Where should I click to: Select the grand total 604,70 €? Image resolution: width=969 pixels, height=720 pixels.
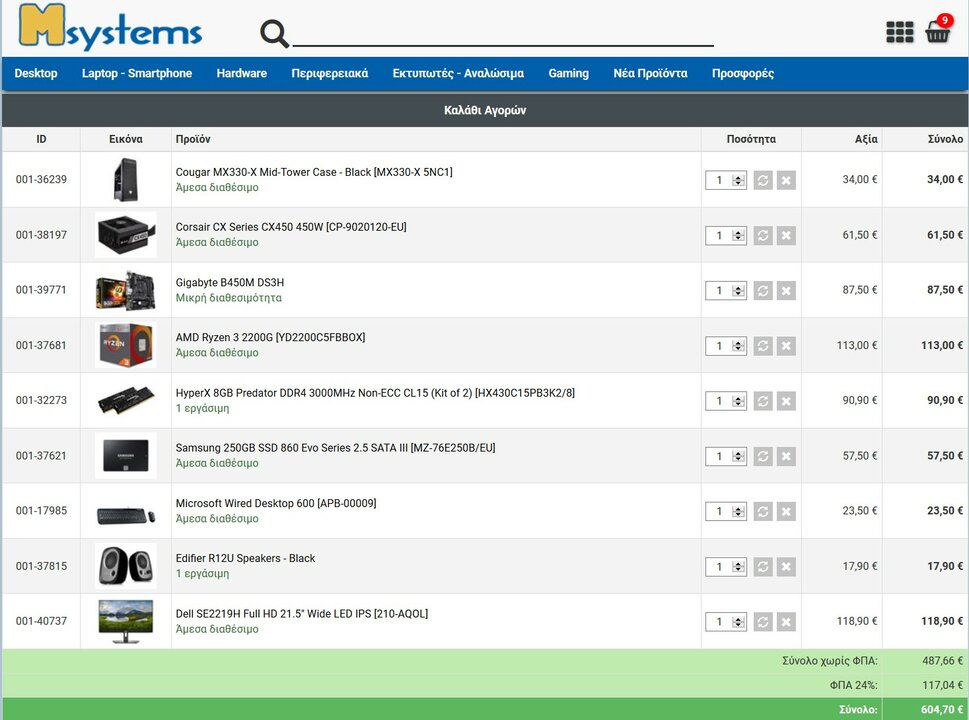click(x=942, y=709)
